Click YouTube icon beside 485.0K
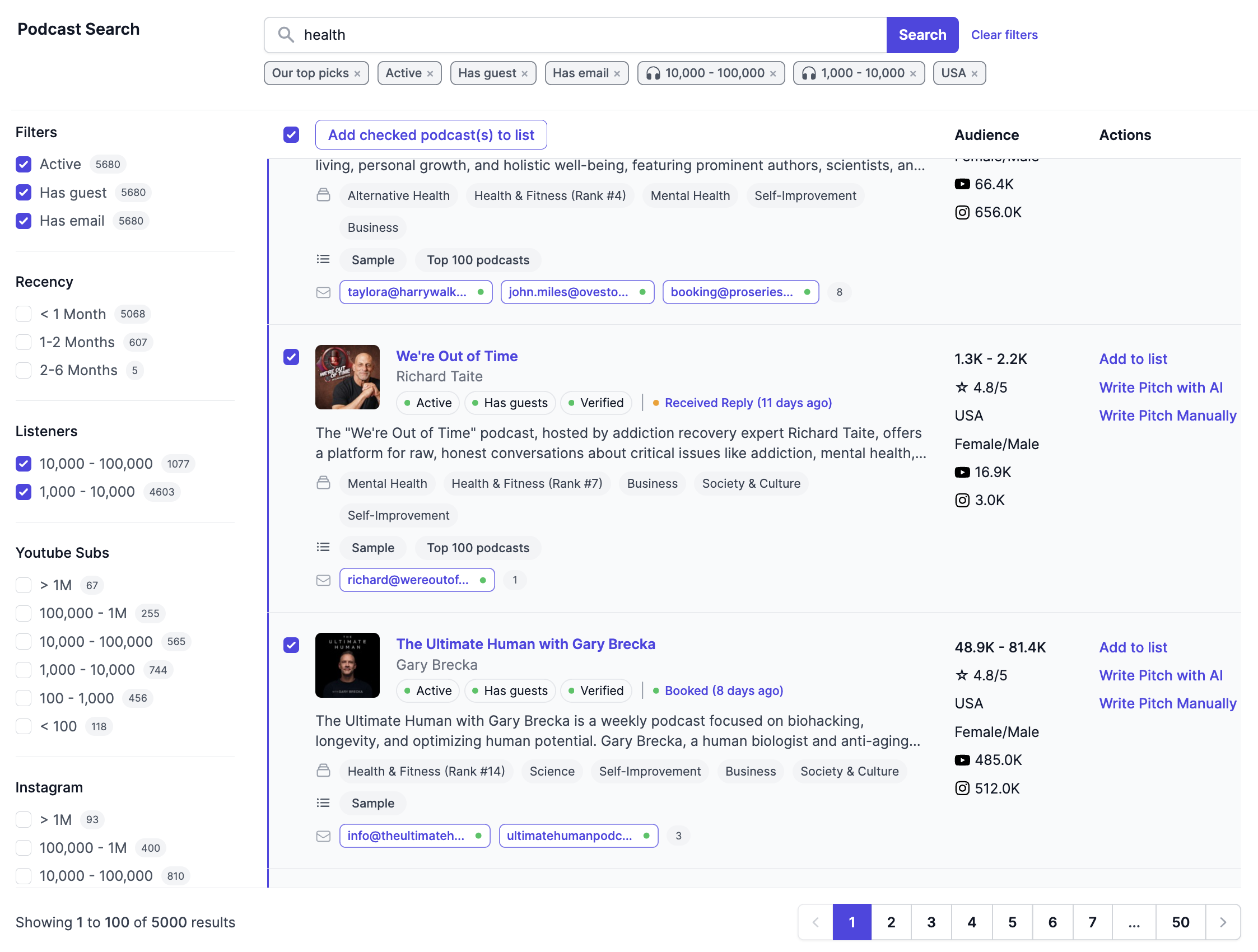Image resolution: width=1258 pixels, height=952 pixels. coord(962,760)
